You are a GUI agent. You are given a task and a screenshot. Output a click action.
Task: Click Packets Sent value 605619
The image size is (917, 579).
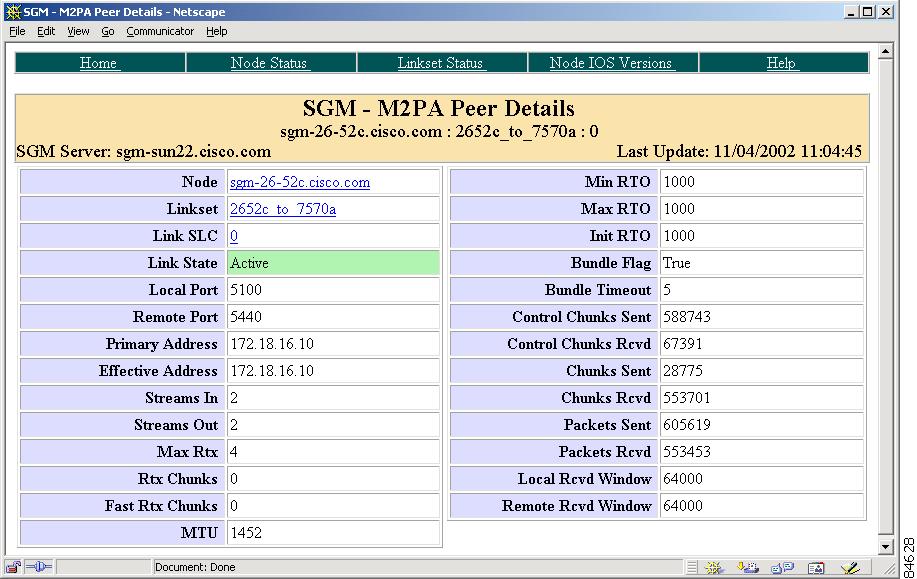click(x=687, y=425)
